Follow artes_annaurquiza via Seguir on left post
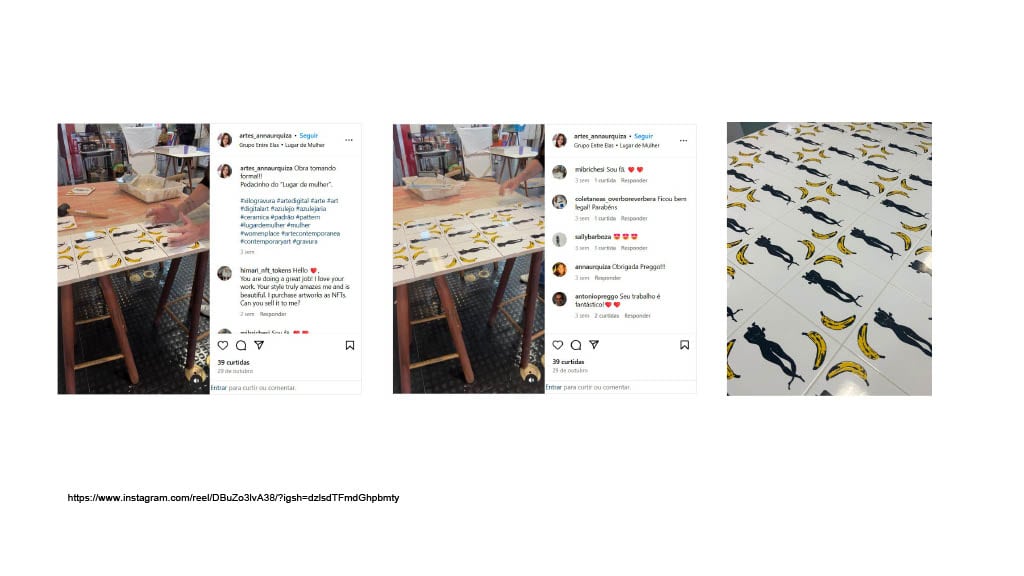The width and height of the screenshot is (1024, 576). pyautogui.click(x=308, y=136)
